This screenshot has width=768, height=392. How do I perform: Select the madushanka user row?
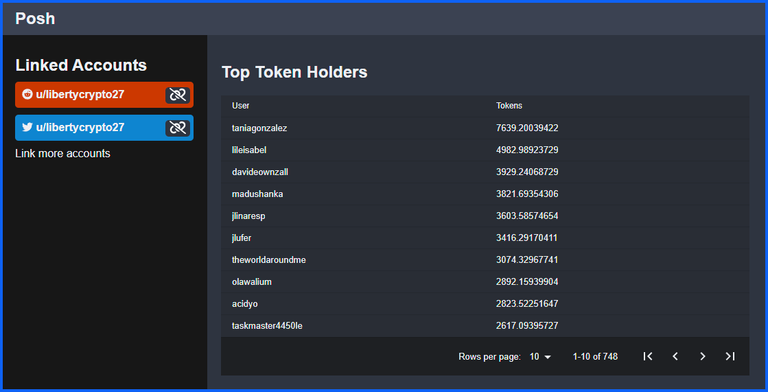[x=485, y=194]
